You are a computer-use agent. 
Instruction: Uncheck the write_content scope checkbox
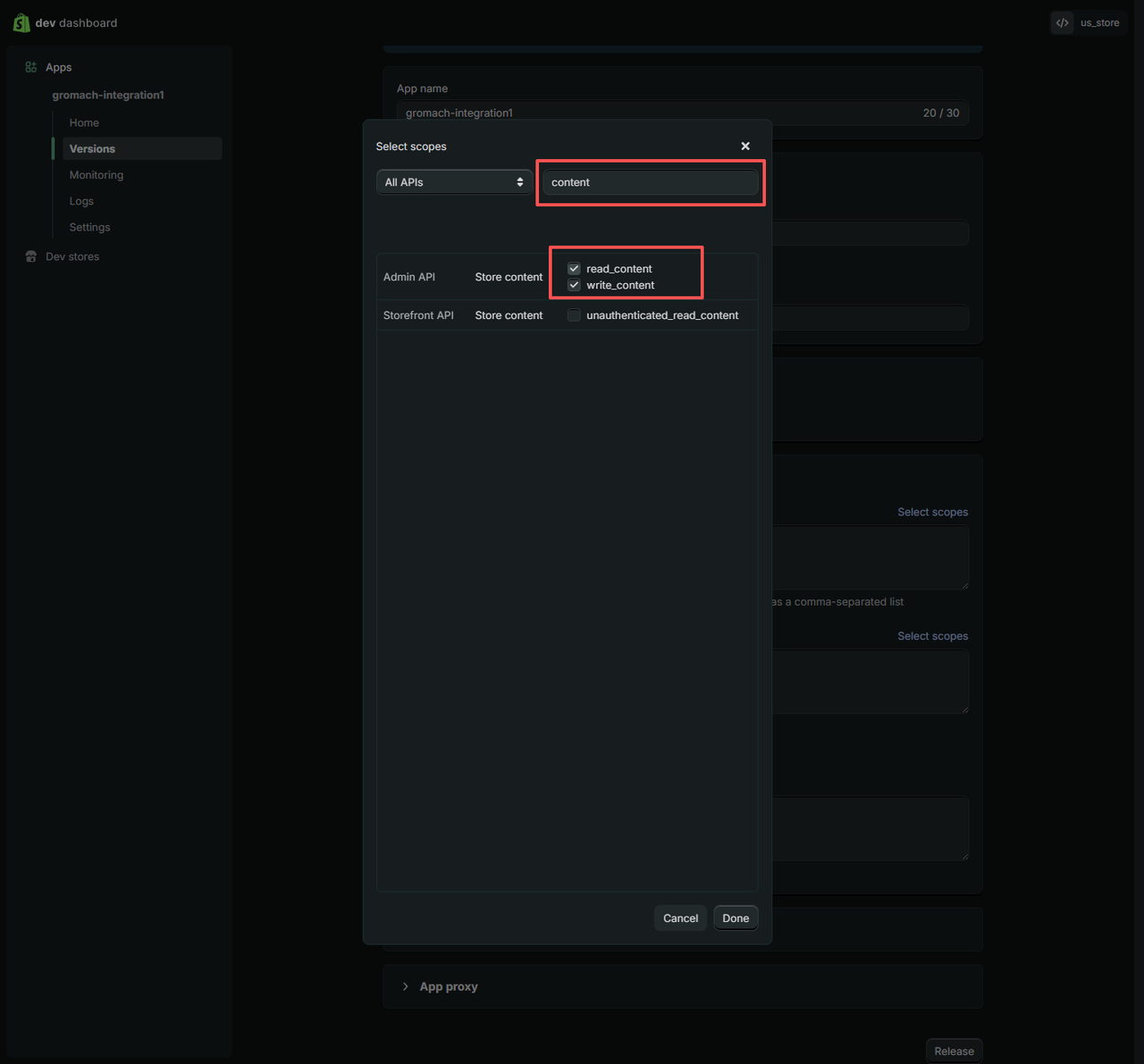[574, 285]
